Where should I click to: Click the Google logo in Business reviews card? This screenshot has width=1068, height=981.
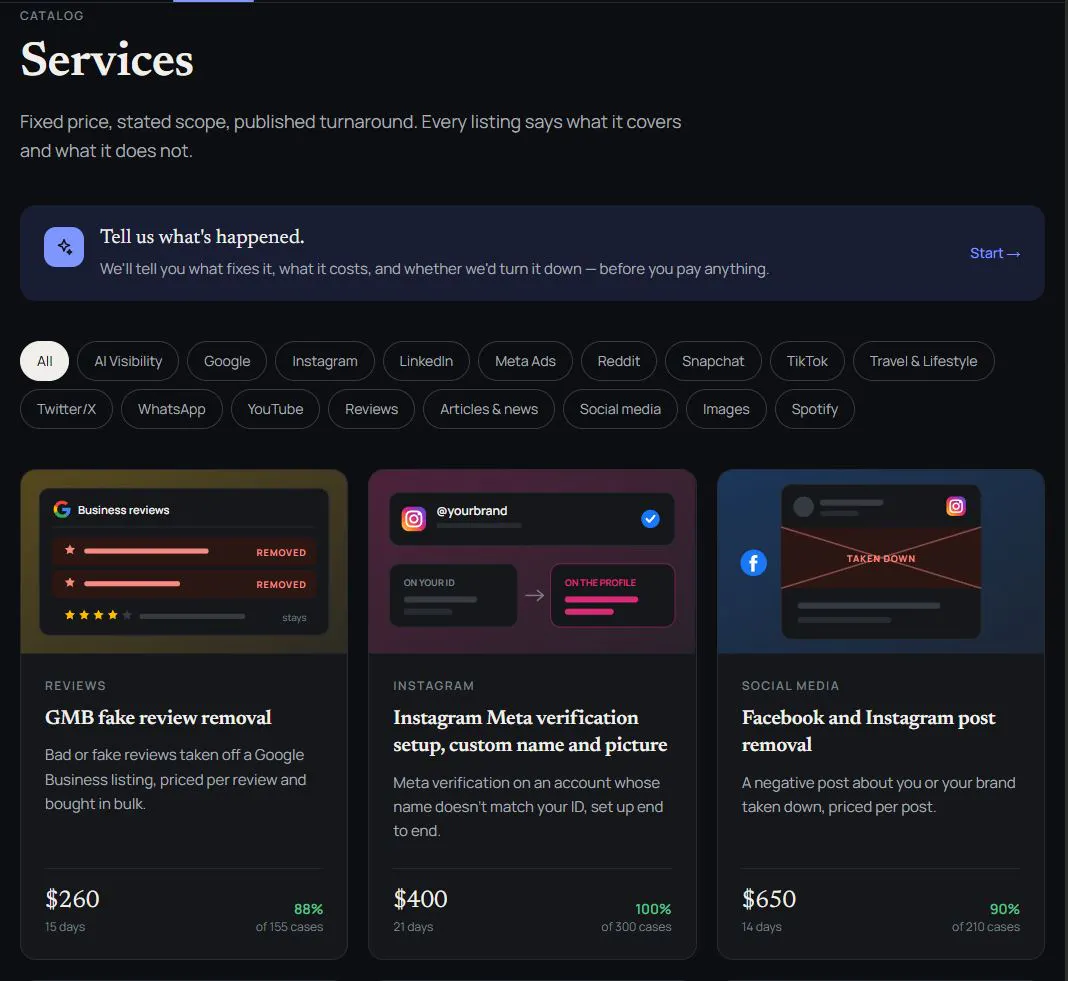[x=62, y=510]
